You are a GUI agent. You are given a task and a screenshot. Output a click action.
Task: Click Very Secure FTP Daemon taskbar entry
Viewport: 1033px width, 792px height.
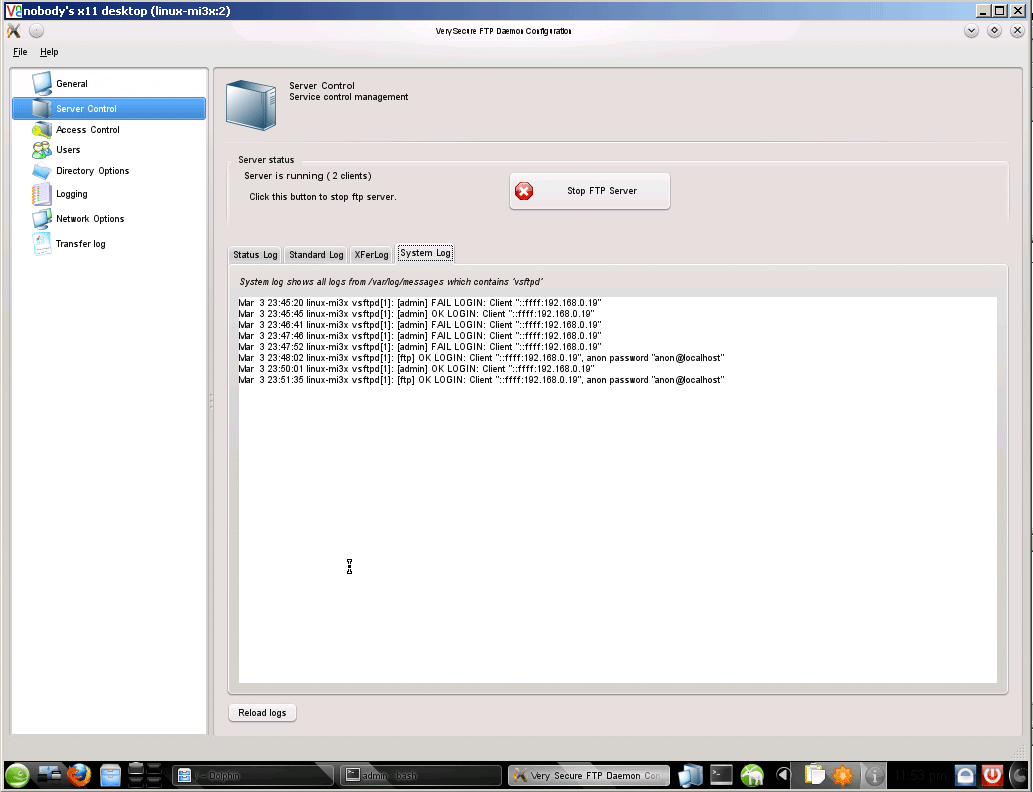click(589, 776)
